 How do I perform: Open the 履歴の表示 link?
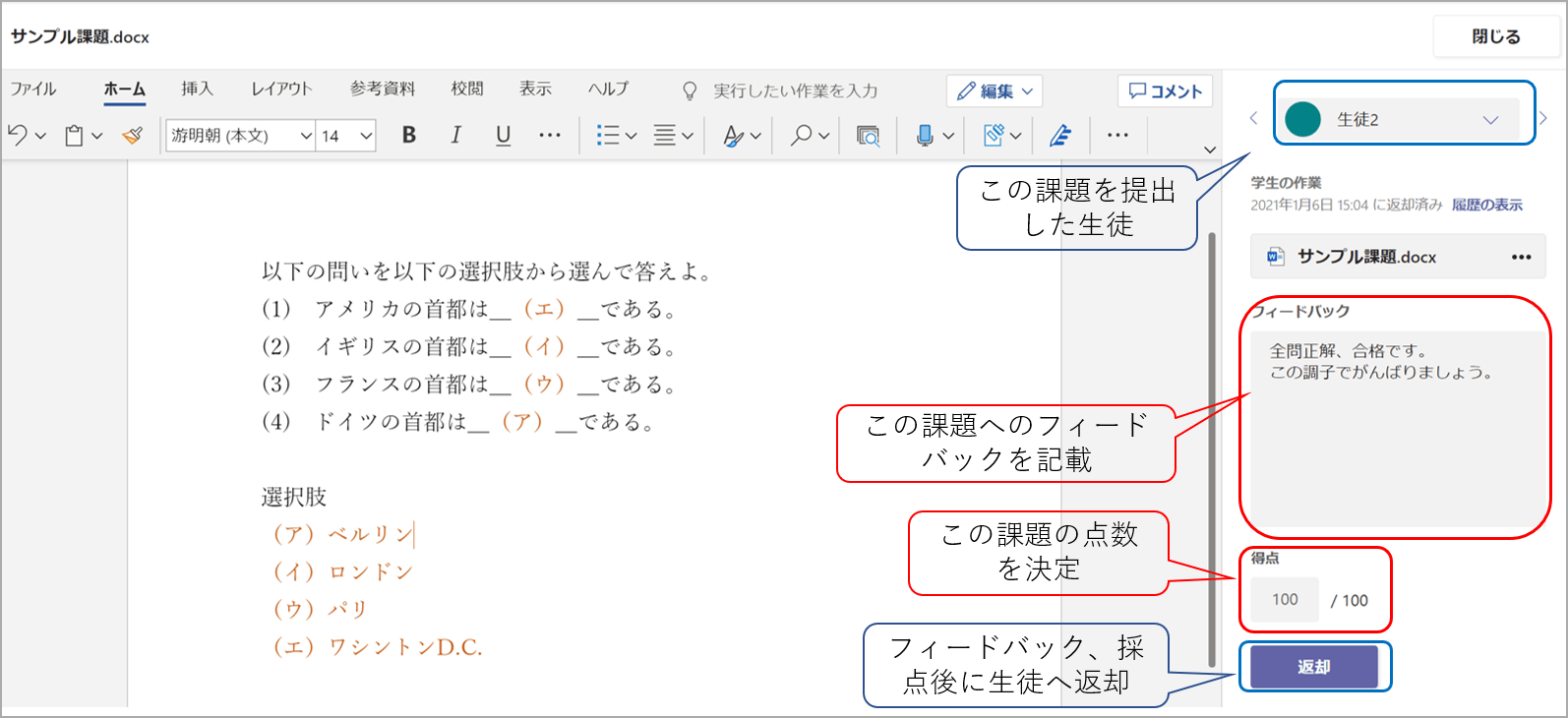coord(1486,205)
